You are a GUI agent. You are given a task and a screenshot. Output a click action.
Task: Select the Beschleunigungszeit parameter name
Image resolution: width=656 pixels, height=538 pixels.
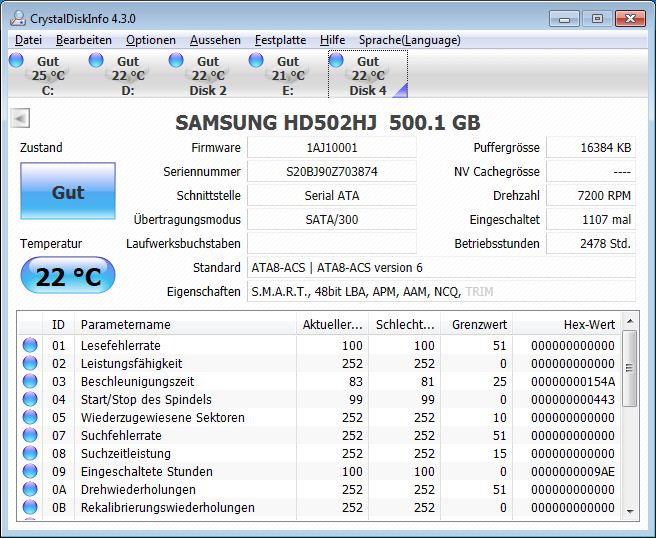tap(138, 382)
